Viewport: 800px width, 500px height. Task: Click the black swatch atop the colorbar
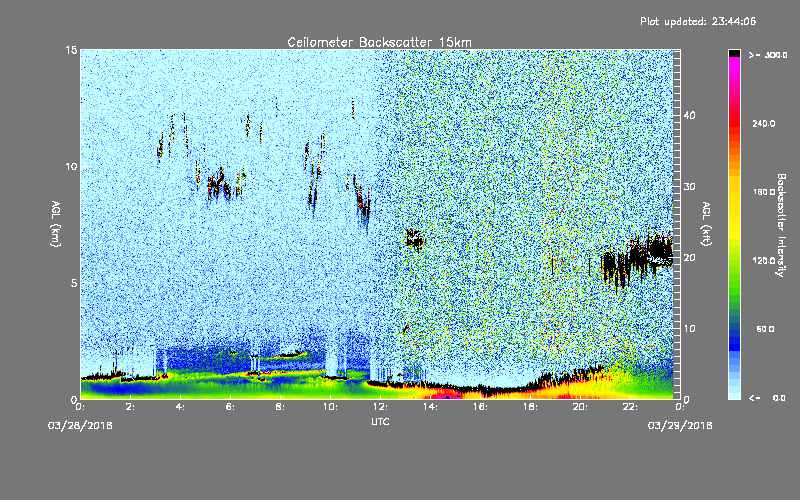point(734,53)
